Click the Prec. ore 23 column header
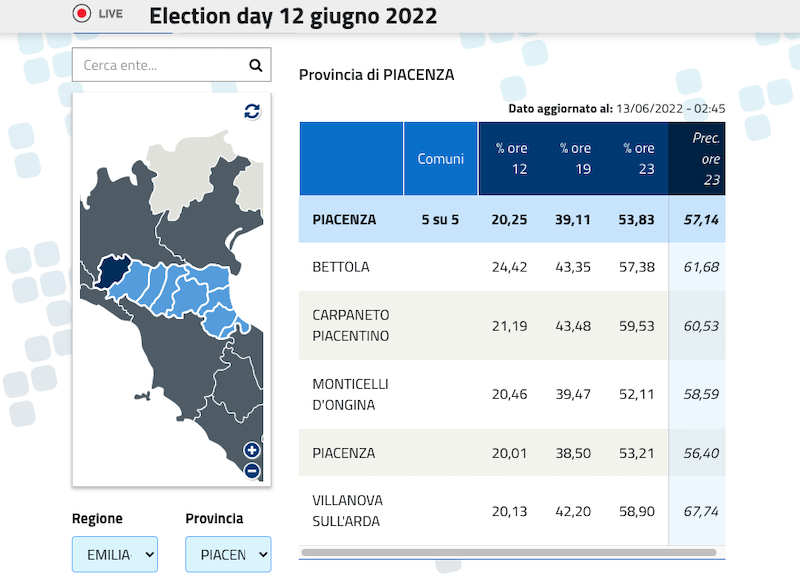800x587 pixels. click(x=706, y=159)
